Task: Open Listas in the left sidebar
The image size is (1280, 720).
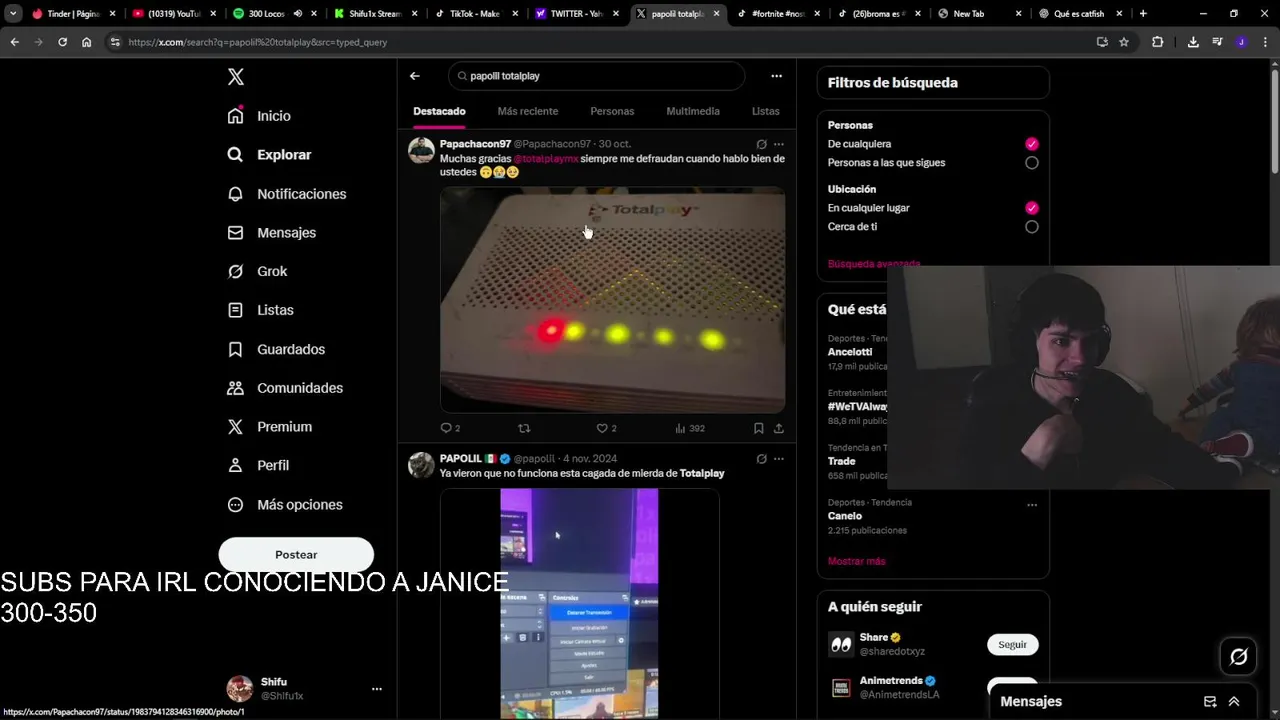Action: (261, 310)
